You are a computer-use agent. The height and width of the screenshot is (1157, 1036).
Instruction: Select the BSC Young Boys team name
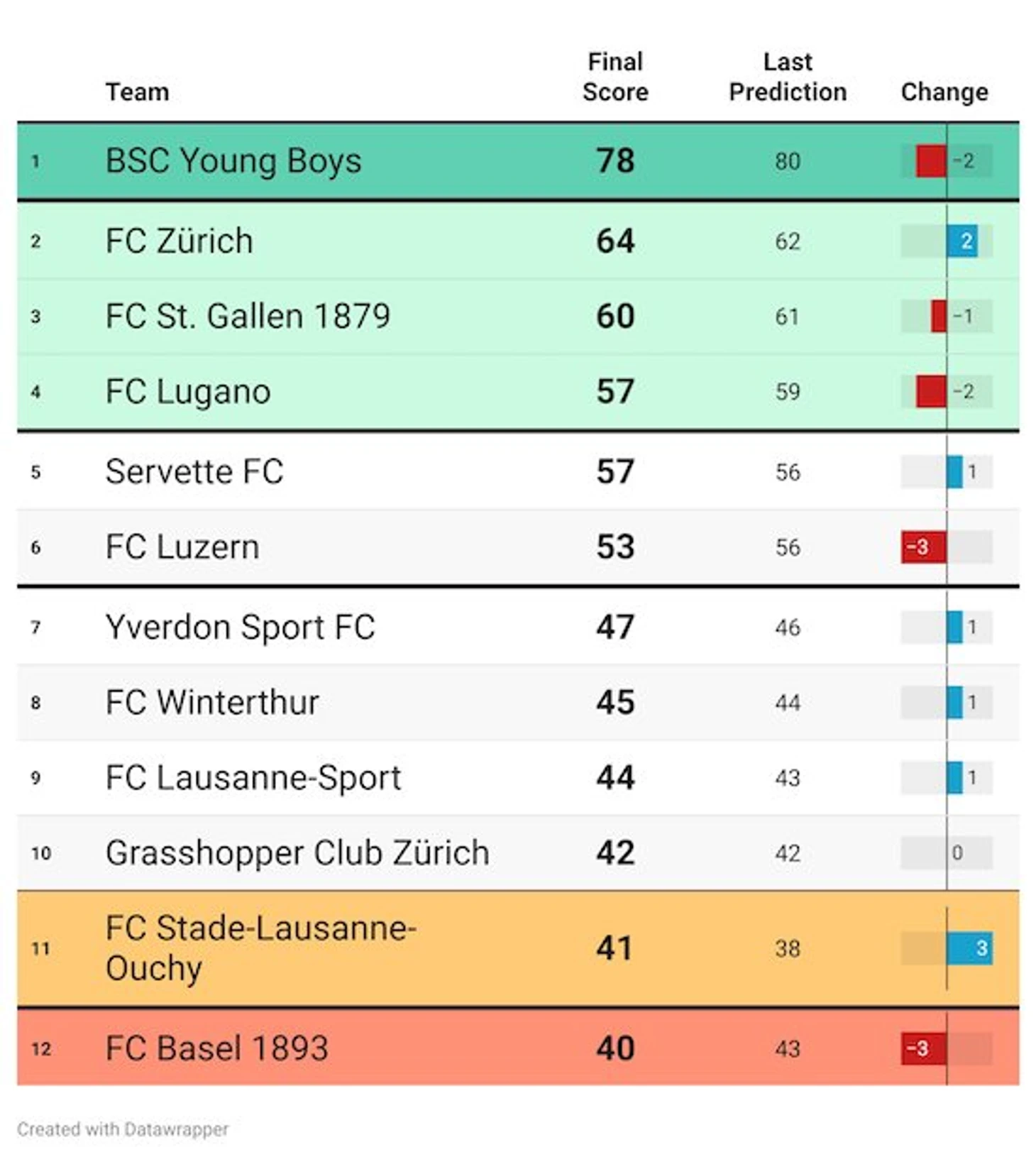pyautogui.click(x=233, y=160)
